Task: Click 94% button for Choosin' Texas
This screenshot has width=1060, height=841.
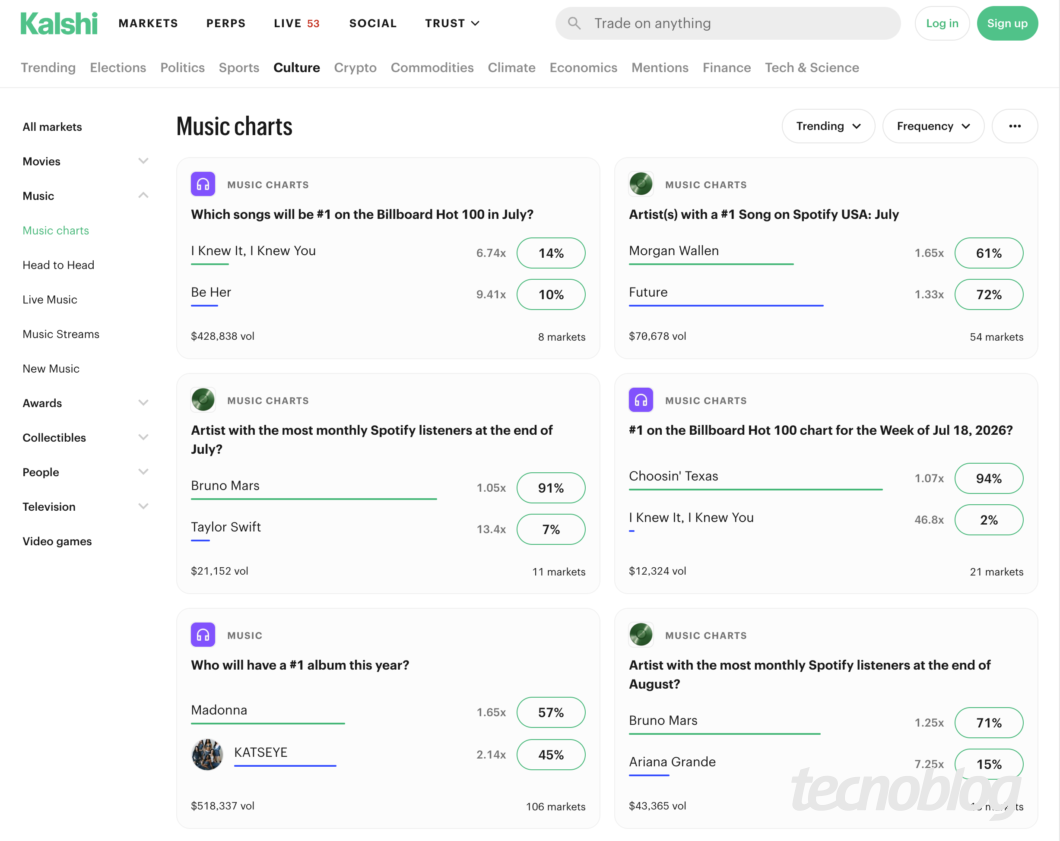Action: (988, 479)
